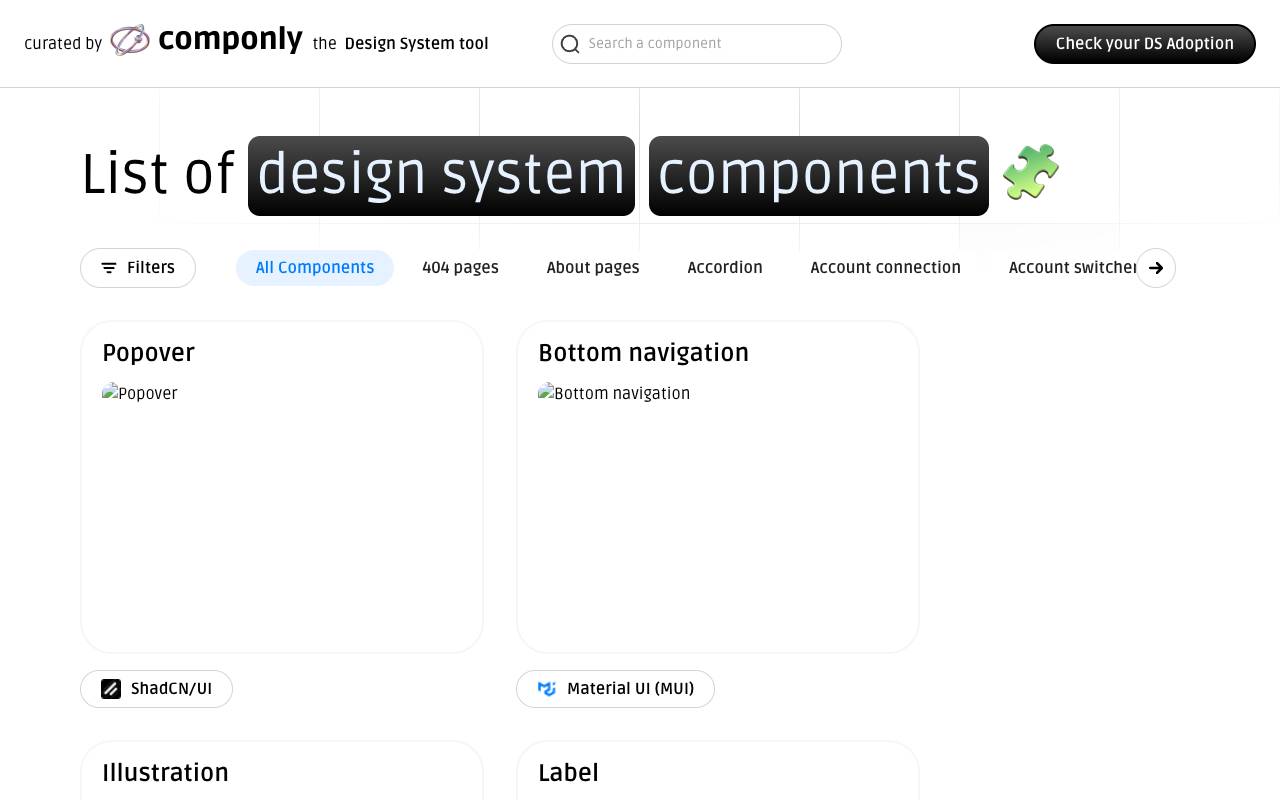Select the Account switcher category

pyautogui.click(x=1072, y=268)
